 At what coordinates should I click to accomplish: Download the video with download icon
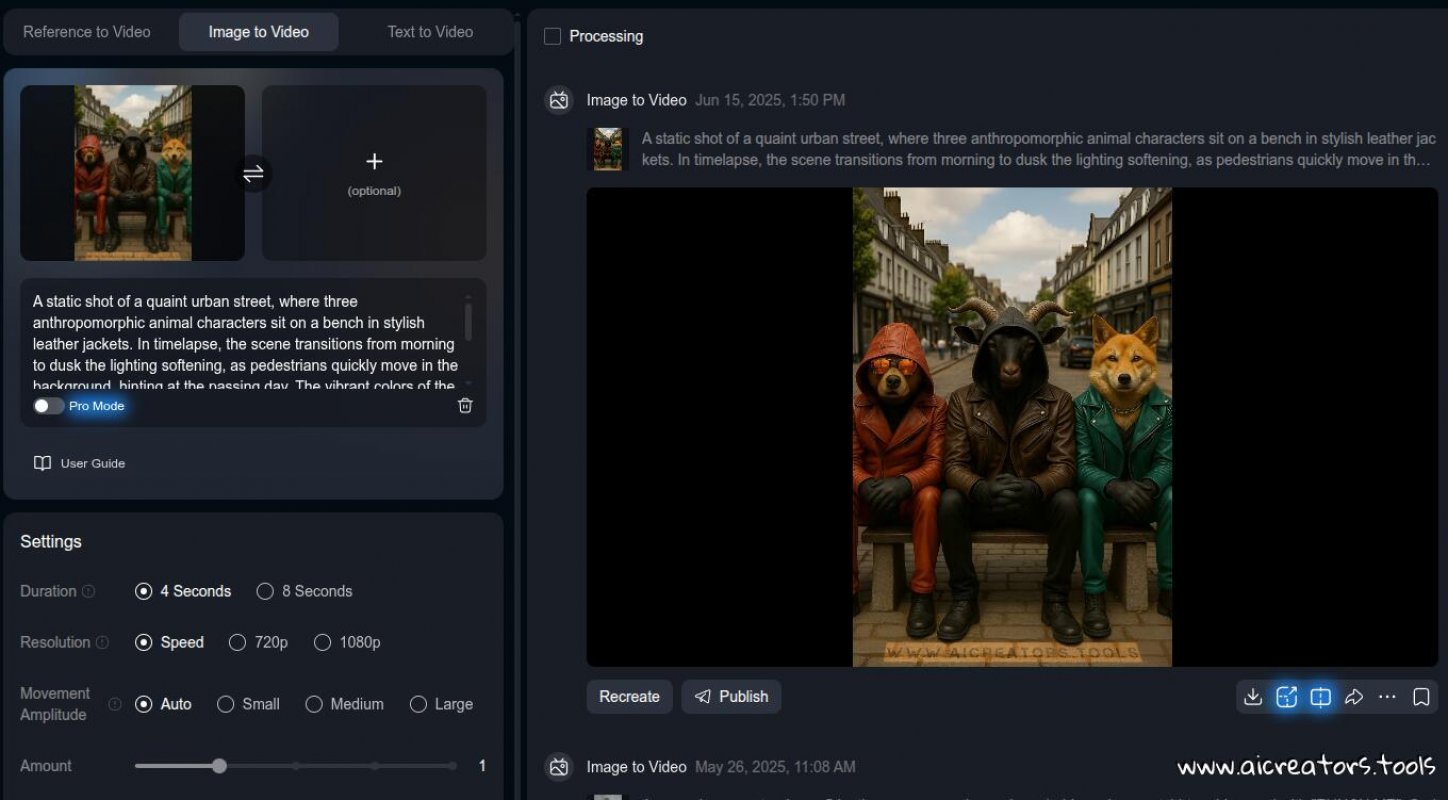click(1253, 697)
